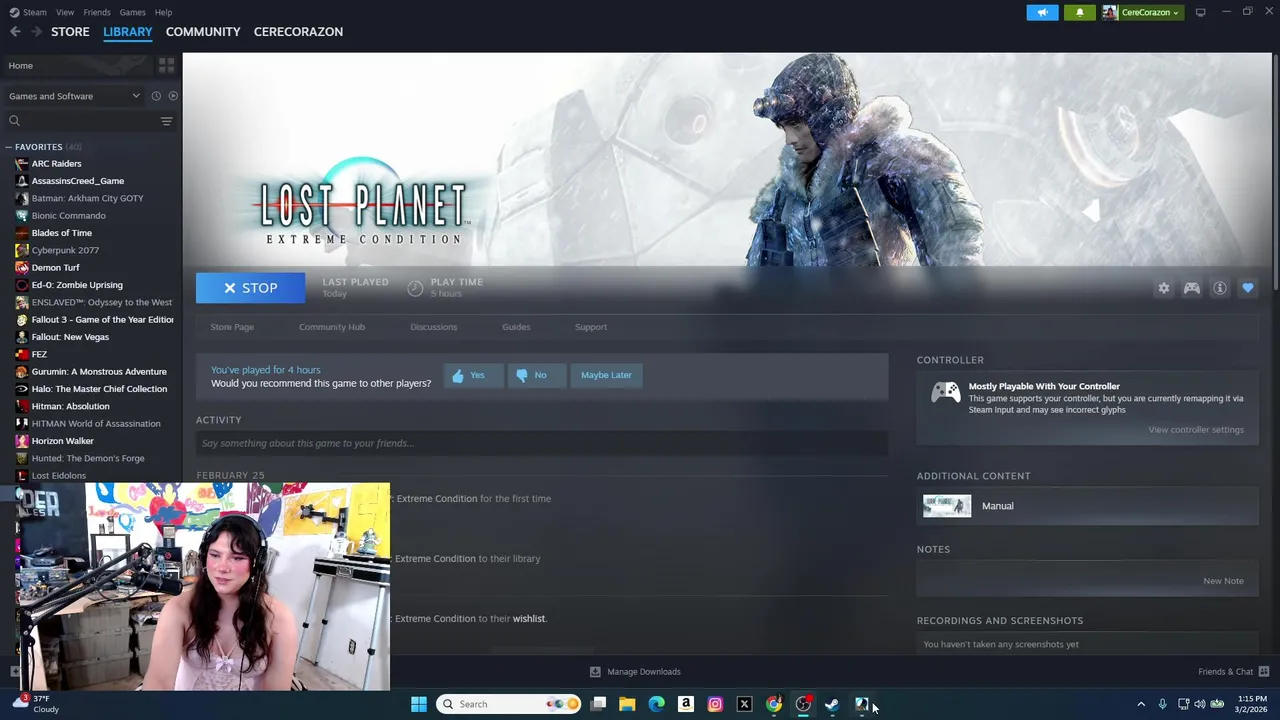Stop the running Lost Planet game
The width and height of the screenshot is (1280, 720).
250,288
